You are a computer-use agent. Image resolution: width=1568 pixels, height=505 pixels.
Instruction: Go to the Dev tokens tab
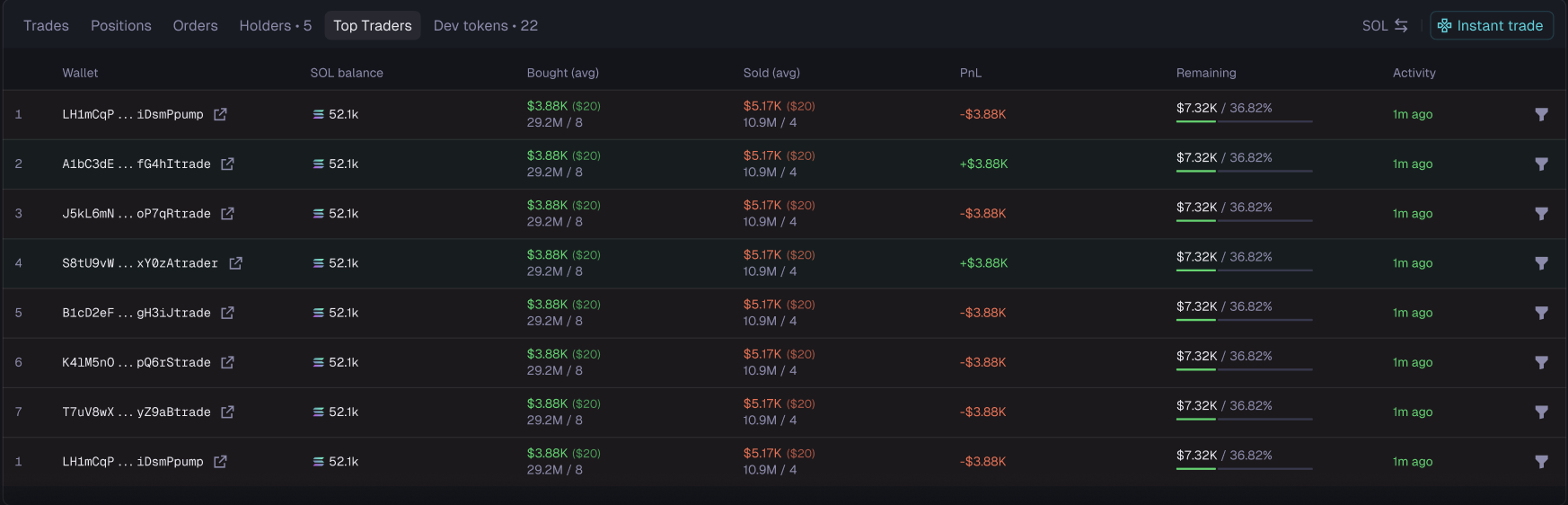[485, 26]
